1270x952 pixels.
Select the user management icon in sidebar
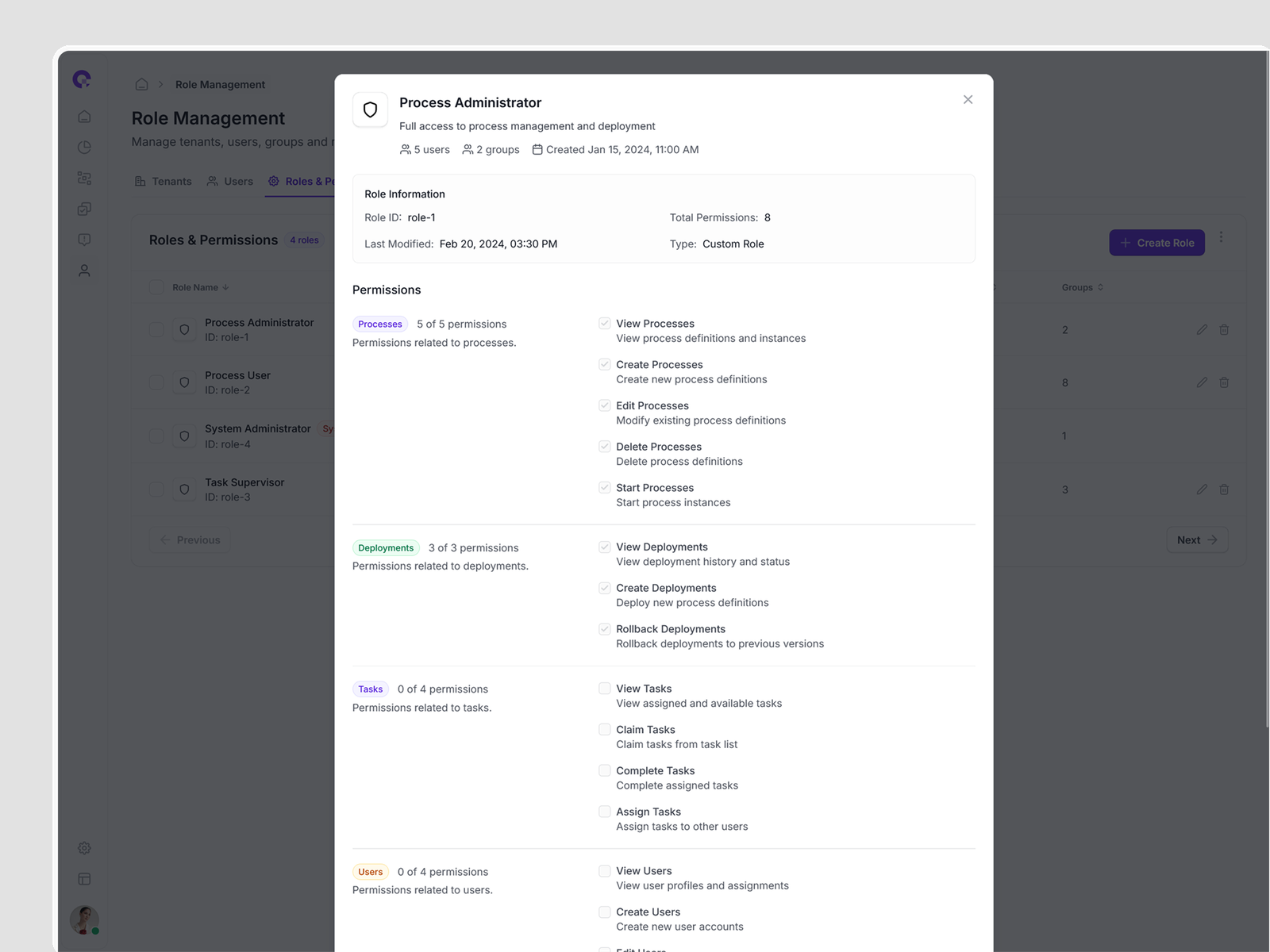[84, 270]
